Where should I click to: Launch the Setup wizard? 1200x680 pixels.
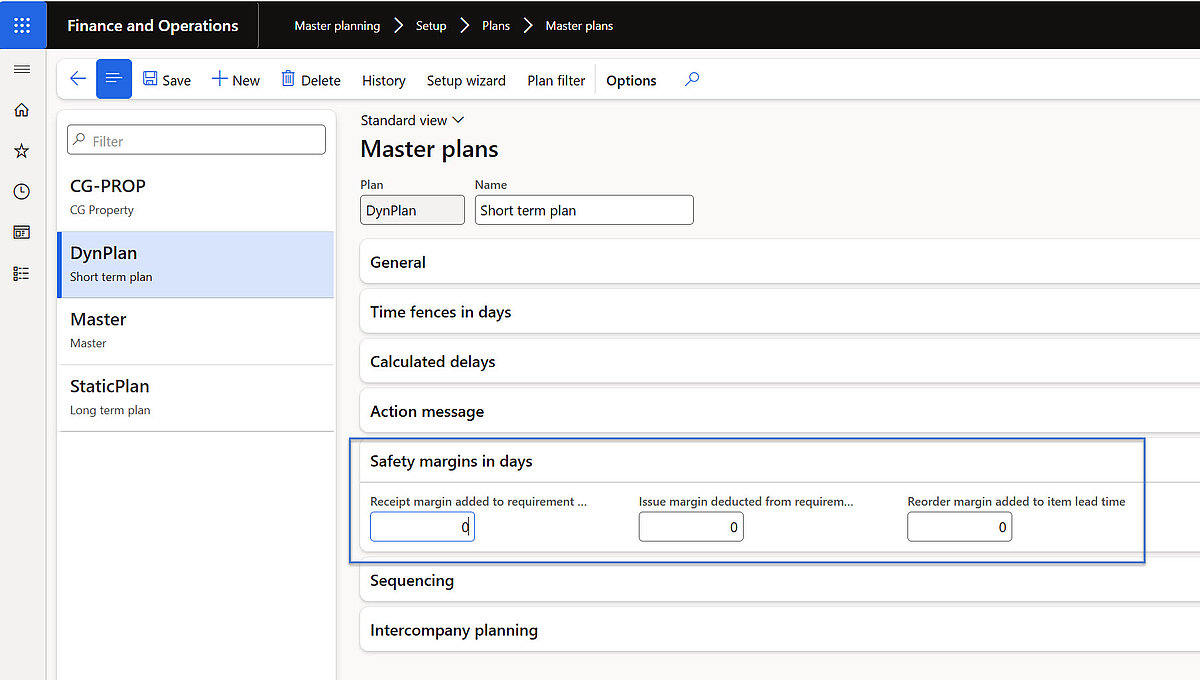(466, 79)
